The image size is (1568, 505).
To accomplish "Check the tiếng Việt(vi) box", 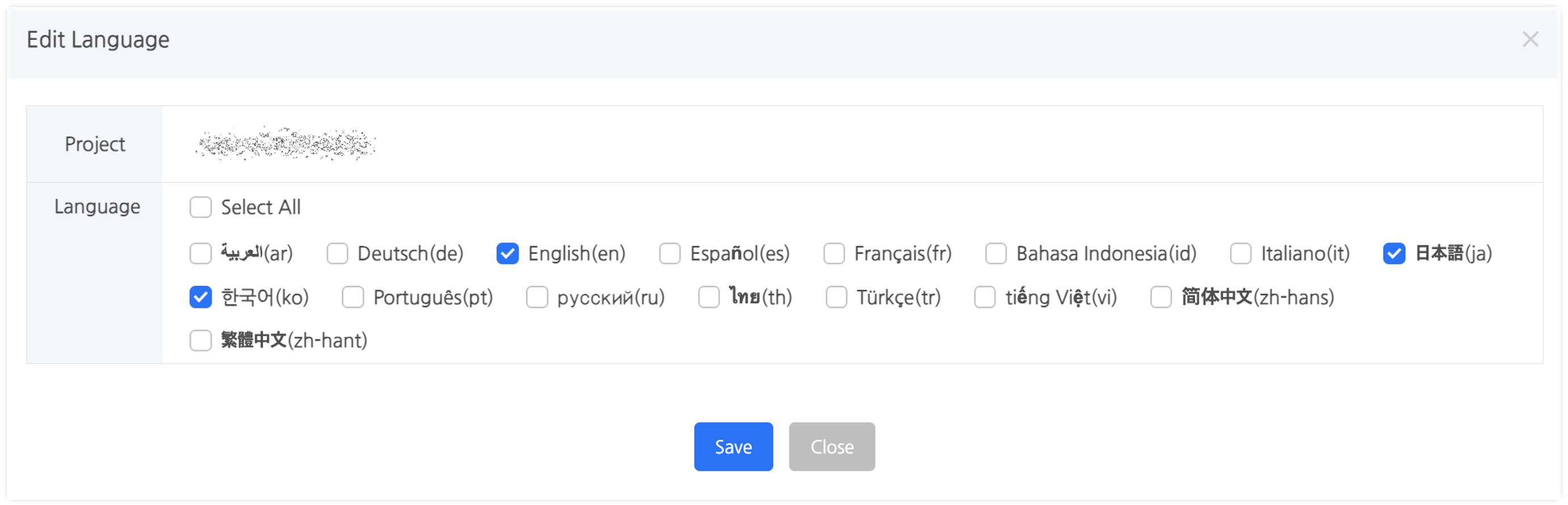I will pos(985,297).
